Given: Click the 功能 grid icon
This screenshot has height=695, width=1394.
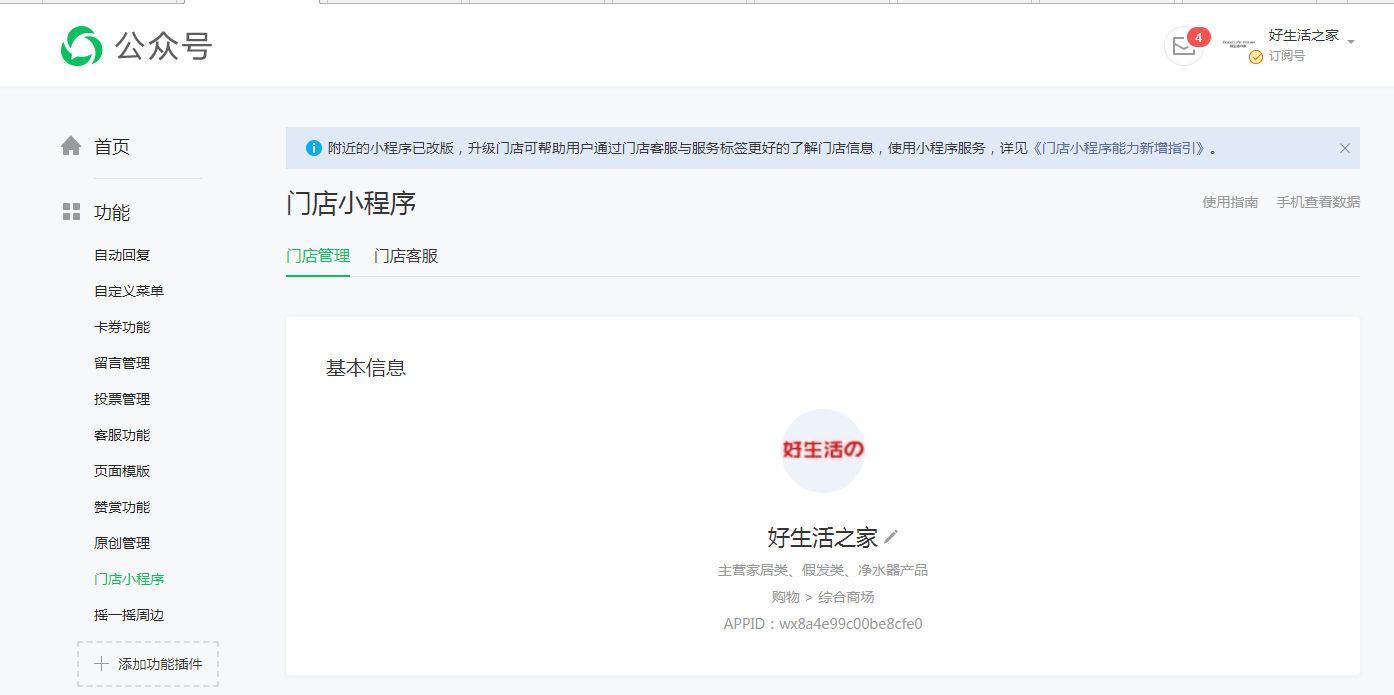Looking at the screenshot, I should [x=71, y=212].
